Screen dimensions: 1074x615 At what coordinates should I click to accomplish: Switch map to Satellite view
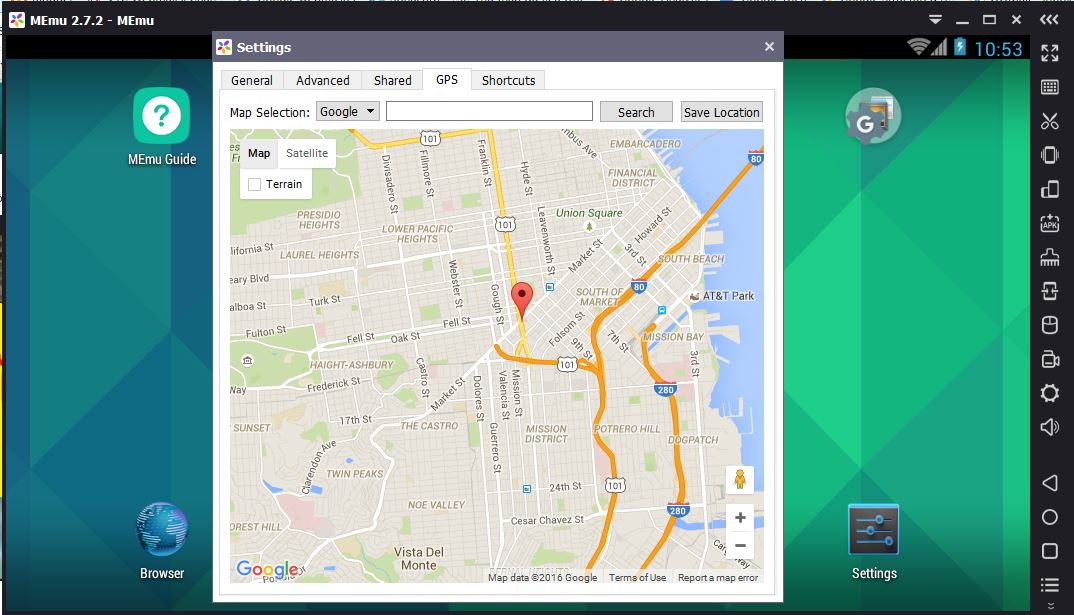tap(307, 153)
